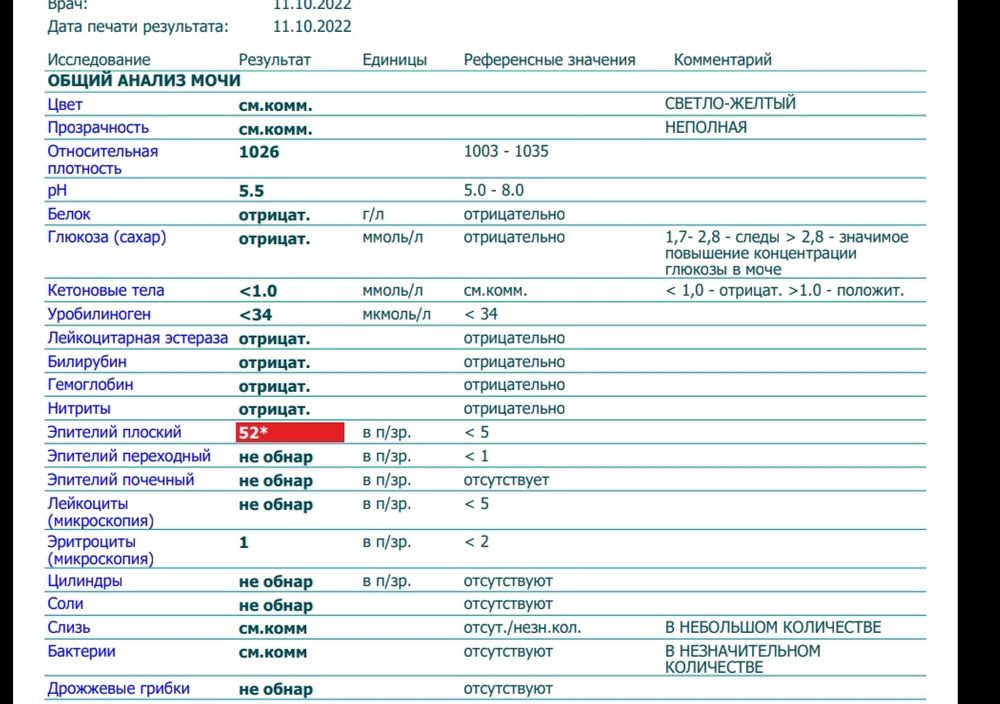Click the glucose comment starting '1,7- 2,8 - следы'
Image resolution: width=1000 pixels, height=704 pixels.
tap(787, 253)
